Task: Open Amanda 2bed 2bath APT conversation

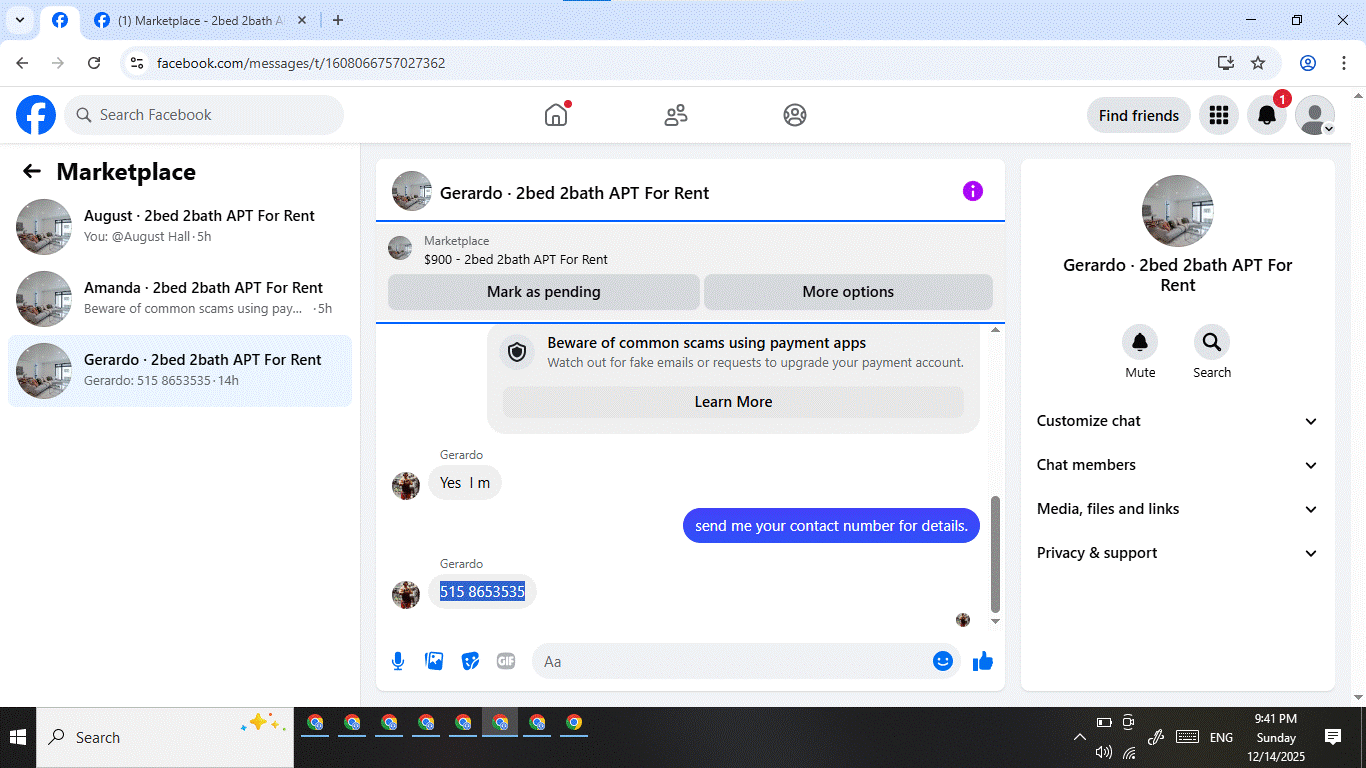Action: click(180, 299)
